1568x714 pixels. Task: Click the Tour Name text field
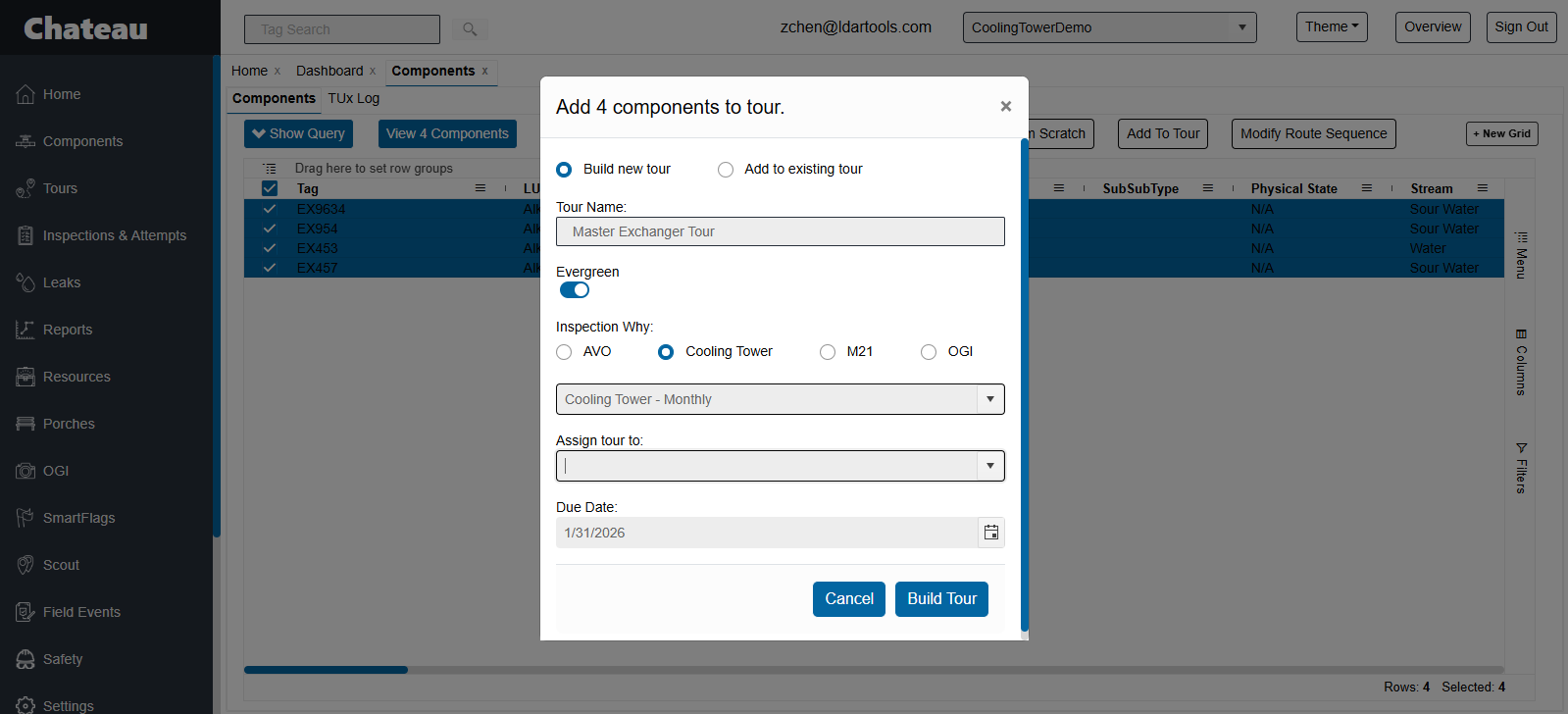pos(780,231)
